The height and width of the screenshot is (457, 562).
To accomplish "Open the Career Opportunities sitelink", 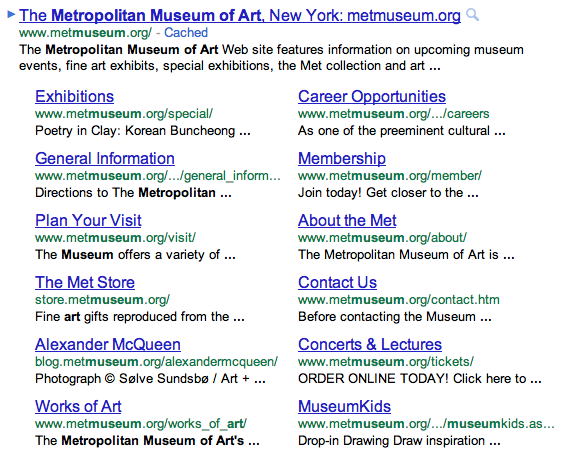I will 372,97.
